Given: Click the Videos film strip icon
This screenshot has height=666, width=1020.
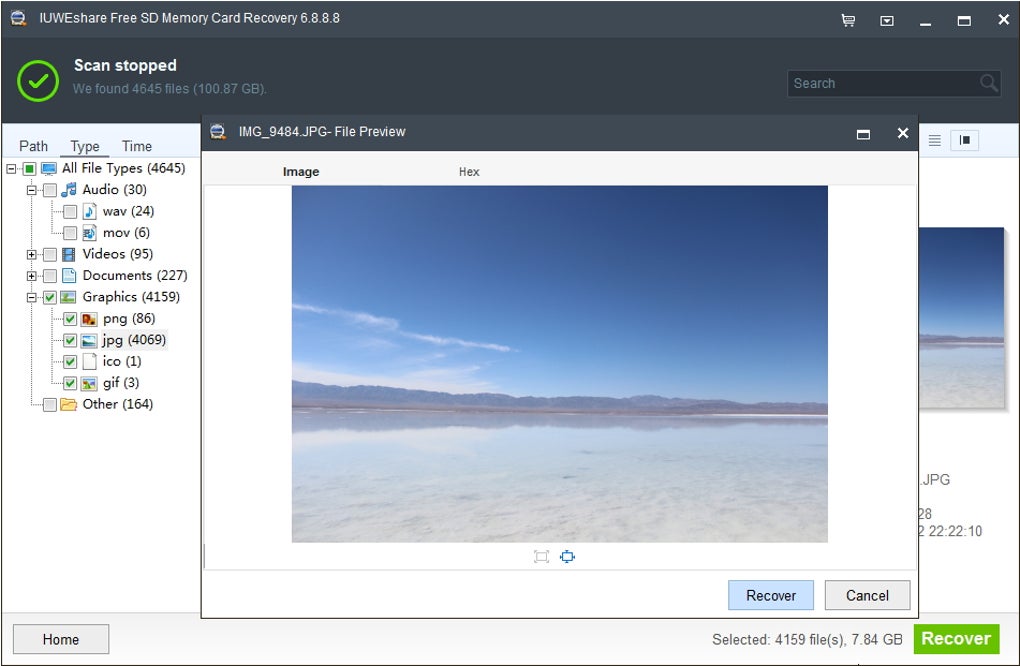Looking at the screenshot, I should pyautogui.click(x=68, y=254).
